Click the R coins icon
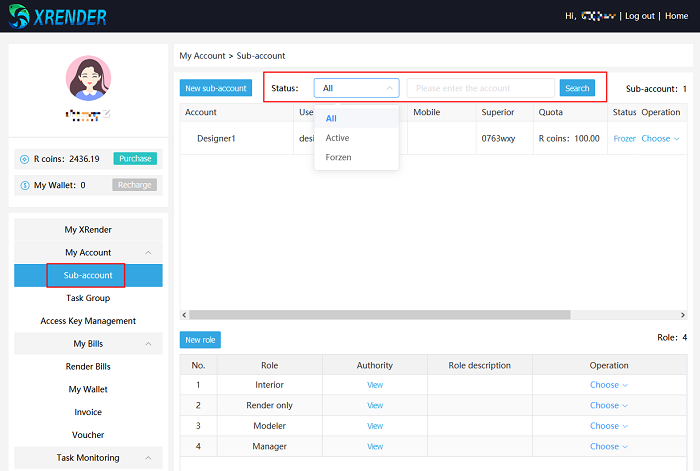This screenshot has width=700, height=471. (x=24, y=158)
